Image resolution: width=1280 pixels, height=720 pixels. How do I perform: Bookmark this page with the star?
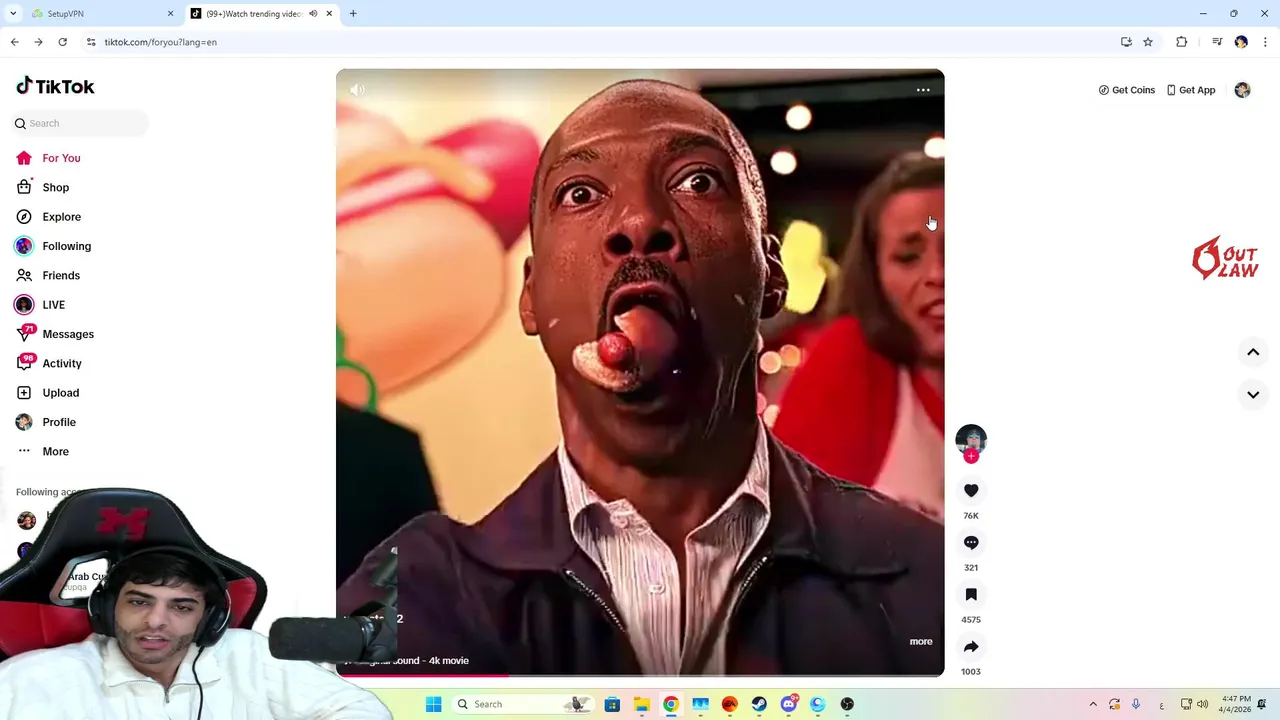1148,42
